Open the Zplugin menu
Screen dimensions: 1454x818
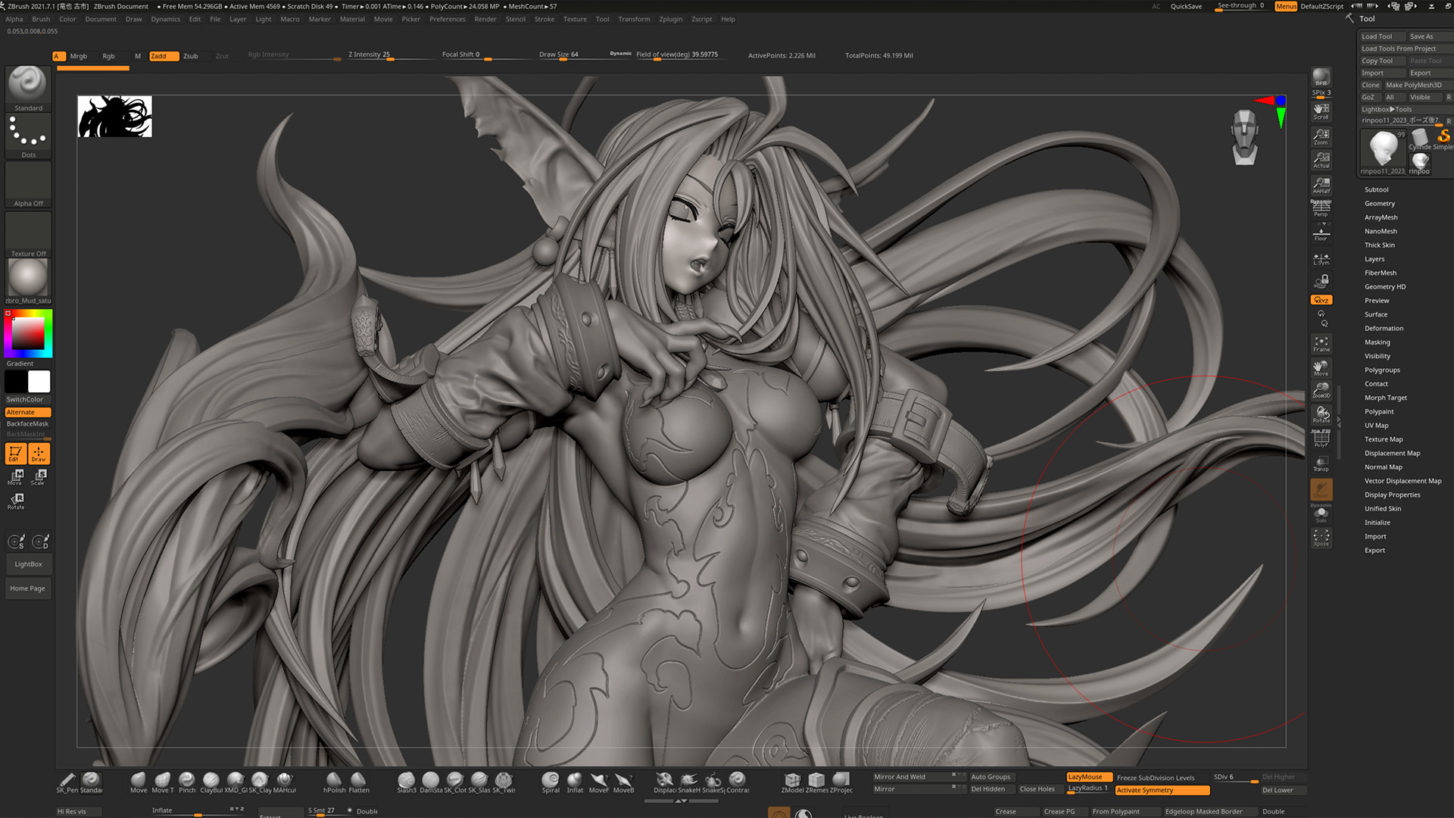(x=670, y=19)
